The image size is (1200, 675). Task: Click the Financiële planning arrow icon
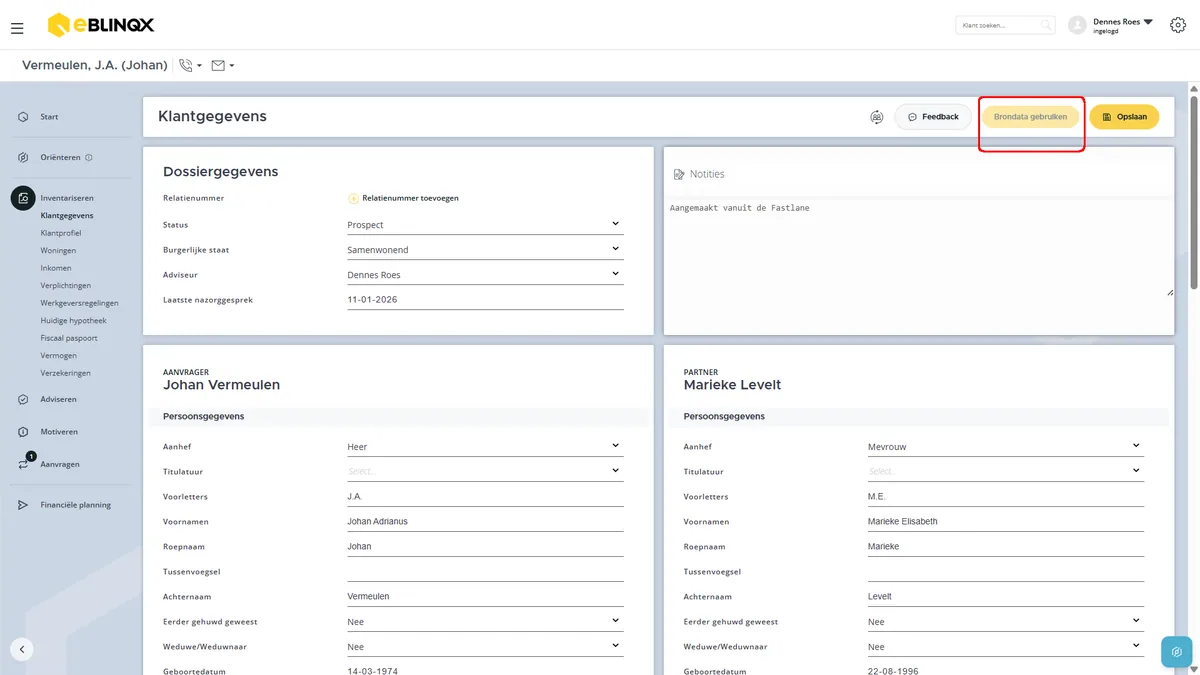pos(22,505)
